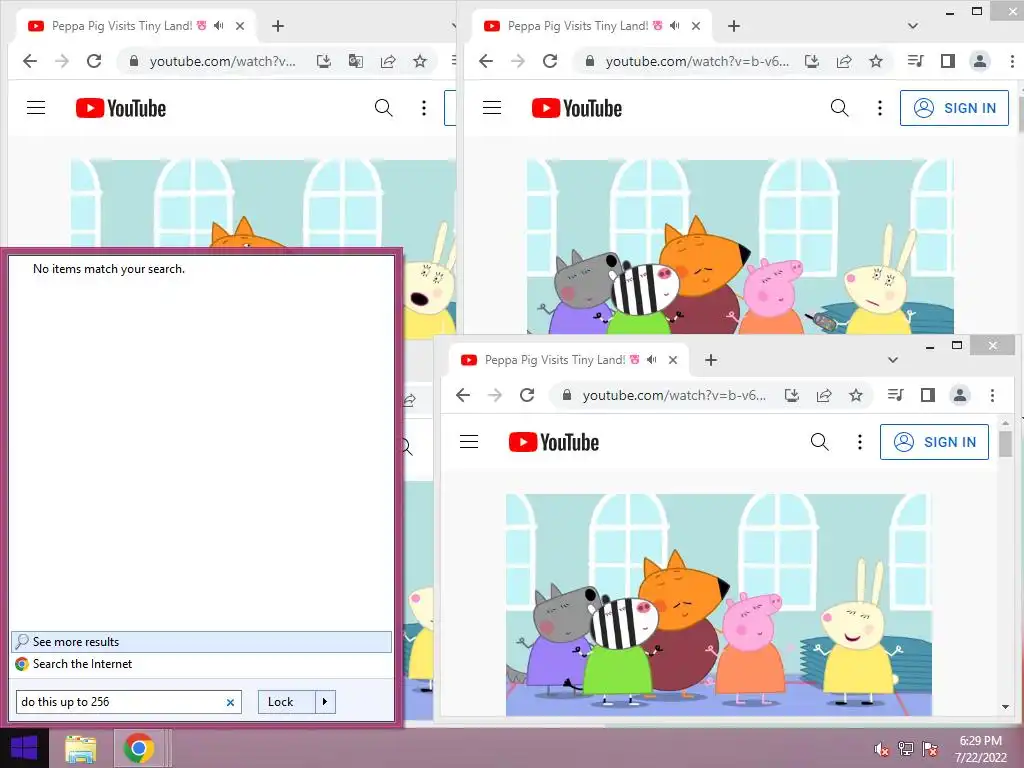Click YouTube logo in top-left window
The image size is (1024, 768).
point(121,108)
